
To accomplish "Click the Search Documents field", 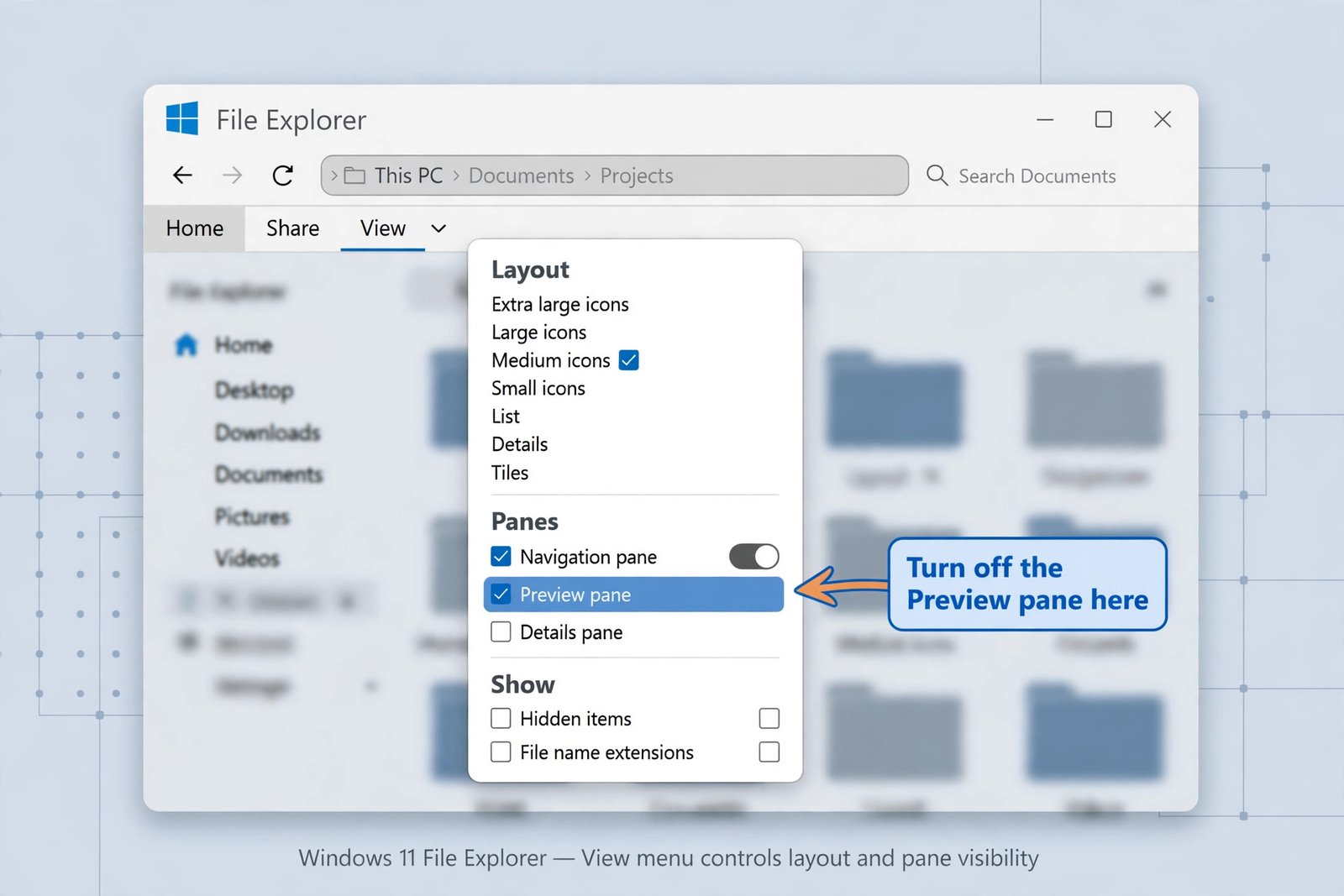I will (1037, 176).
